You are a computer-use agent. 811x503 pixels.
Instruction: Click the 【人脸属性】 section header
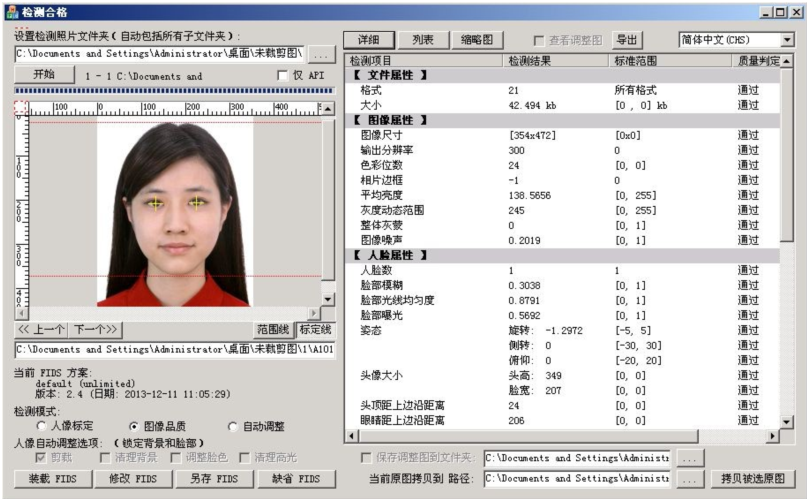click(563, 255)
